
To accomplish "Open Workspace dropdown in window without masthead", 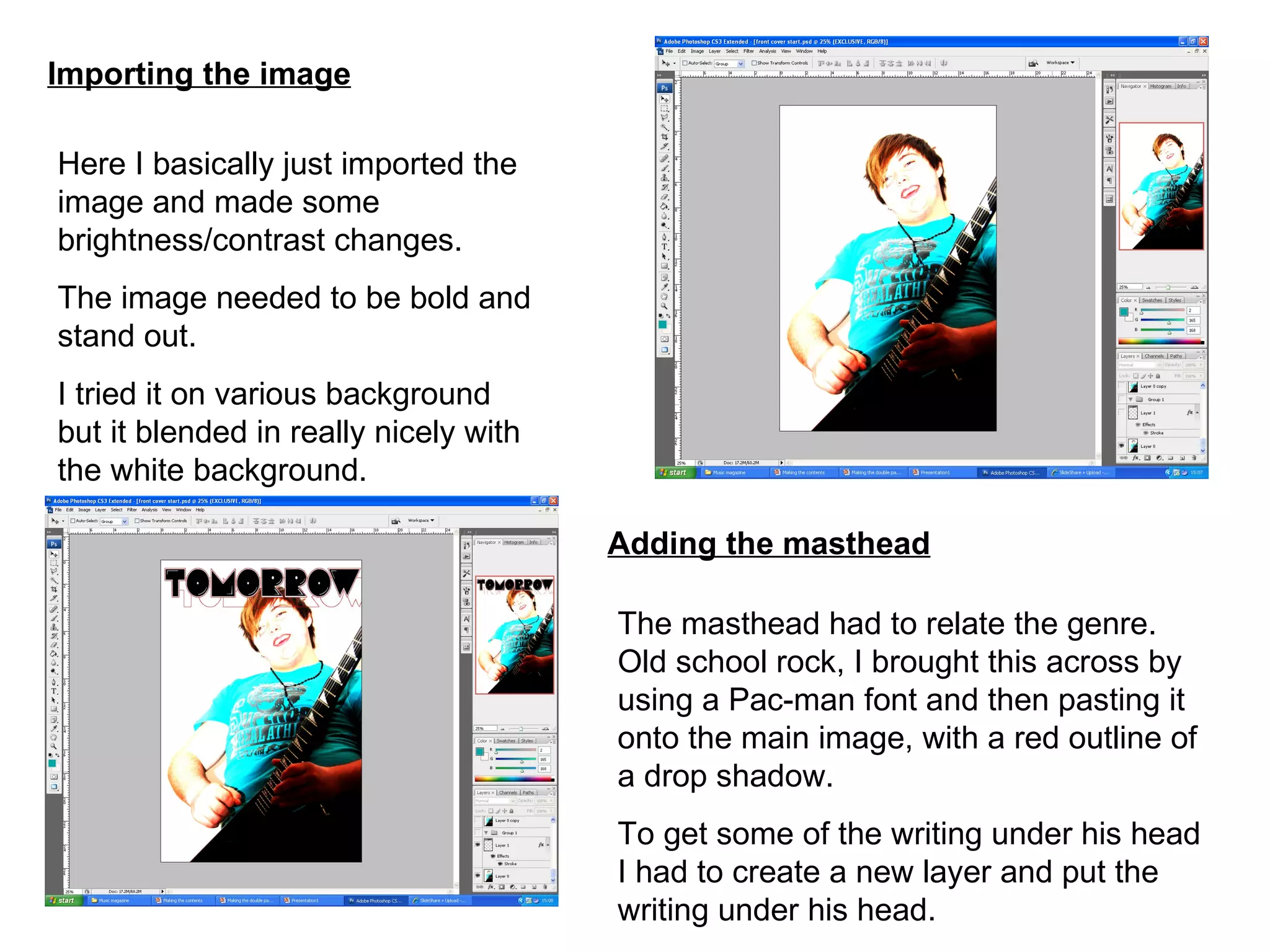I will [1060, 63].
